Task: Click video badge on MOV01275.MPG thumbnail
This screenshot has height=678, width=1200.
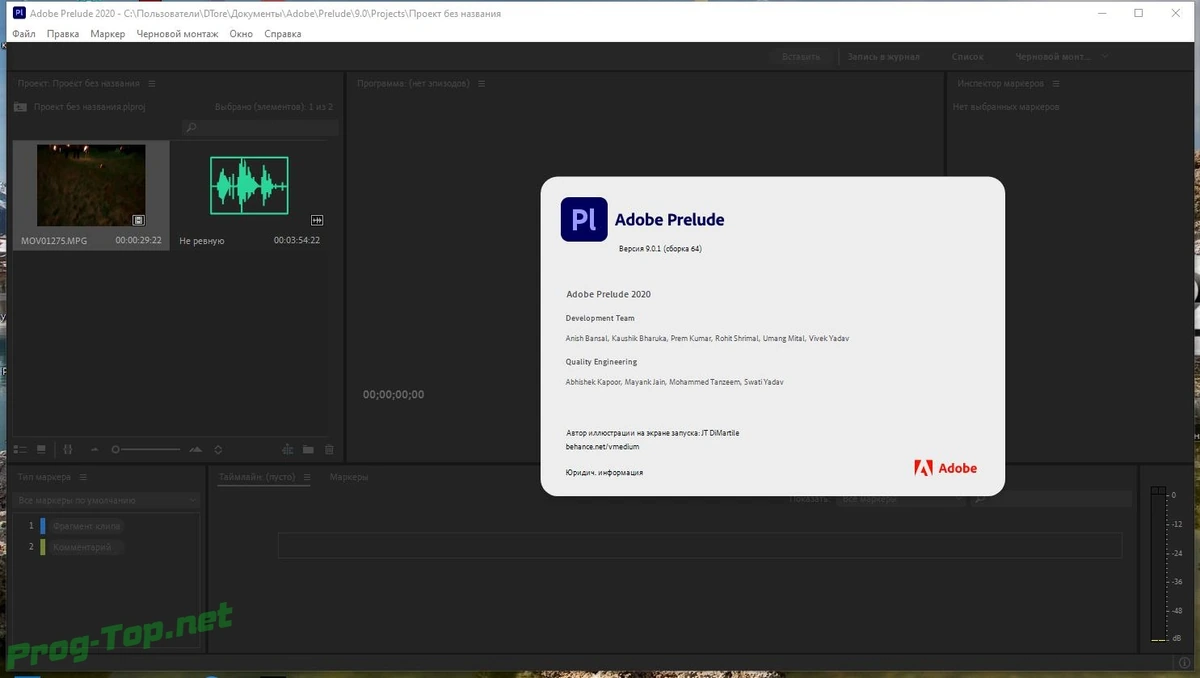Action: 139,220
